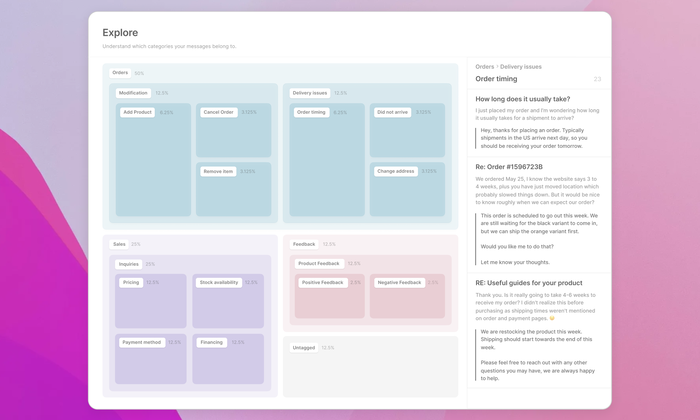Click the 12.5% value beside Product Feedback
This screenshot has width=700, height=420.
click(x=354, y=264)
